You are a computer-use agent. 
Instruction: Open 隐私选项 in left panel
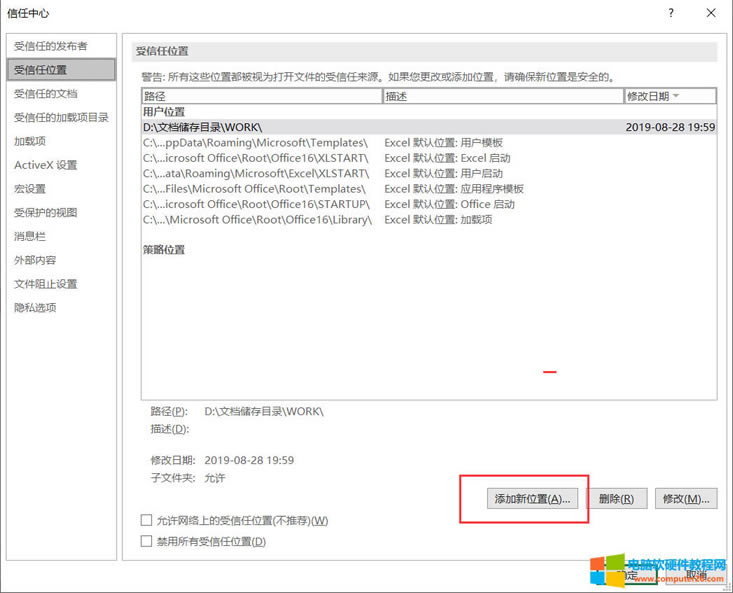pyautogui.click(x=36, y=308)
